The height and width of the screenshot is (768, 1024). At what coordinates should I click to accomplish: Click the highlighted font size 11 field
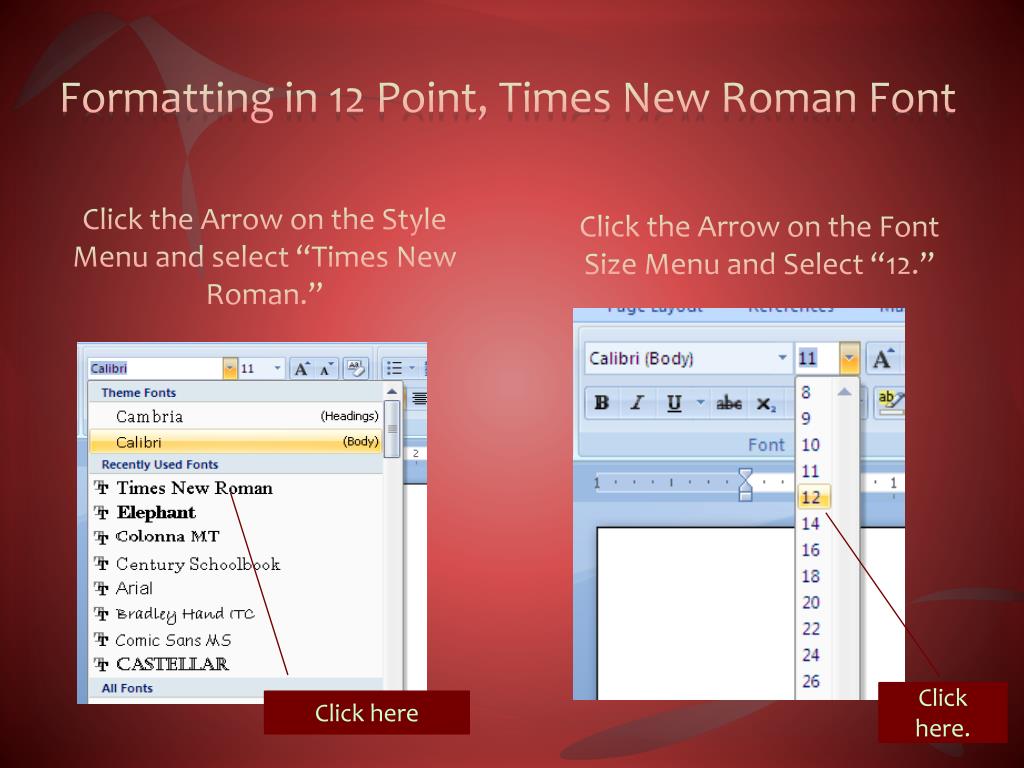pyautogui.click(x=816, y=359)
